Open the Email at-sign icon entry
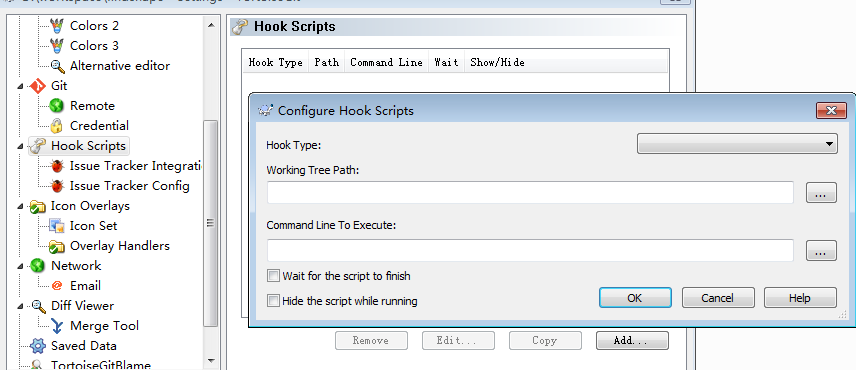 pyautogui.click(x=56, y=286)
